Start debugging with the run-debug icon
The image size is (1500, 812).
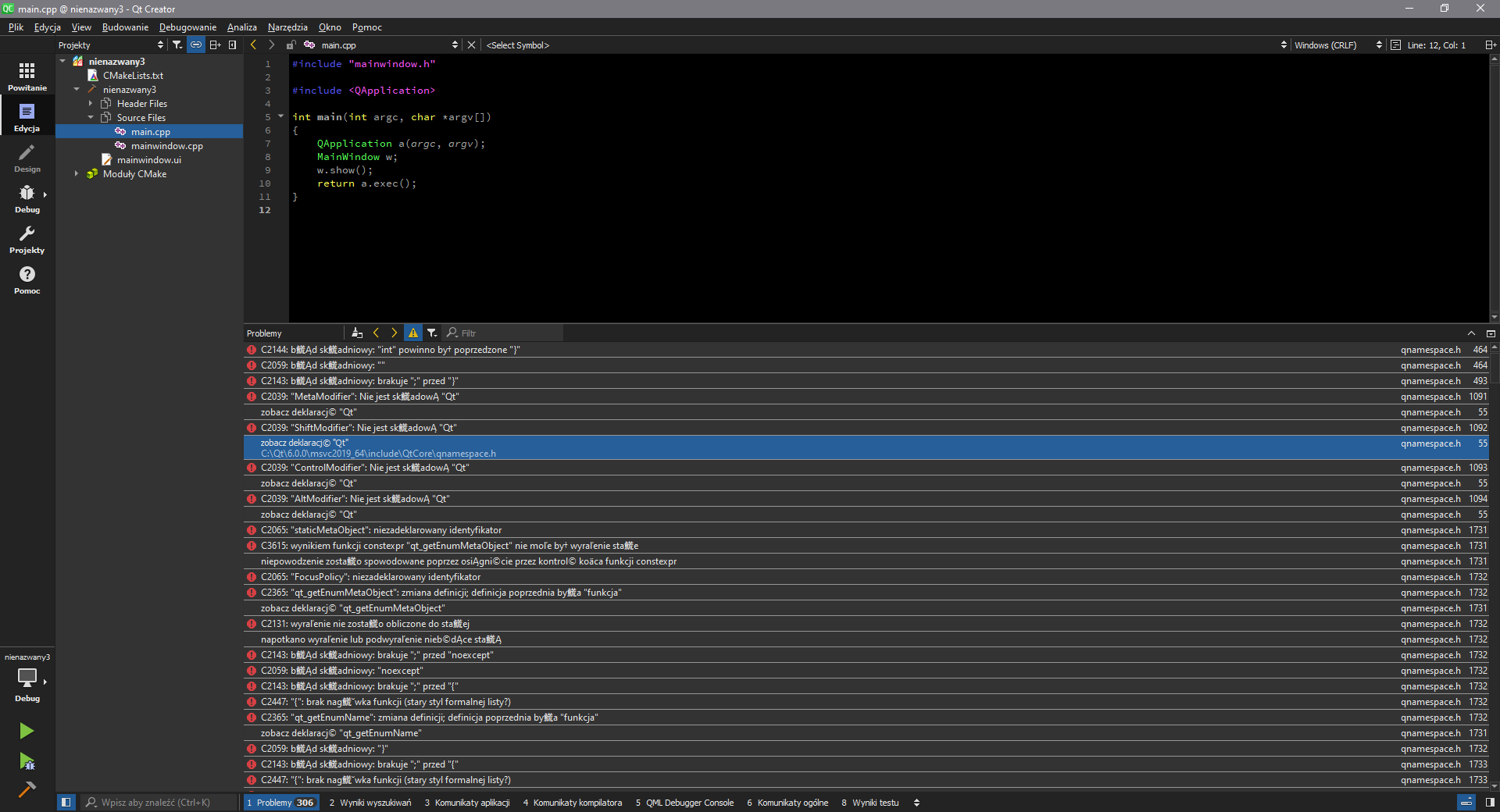pyautogui.click(x=27, y=760)
